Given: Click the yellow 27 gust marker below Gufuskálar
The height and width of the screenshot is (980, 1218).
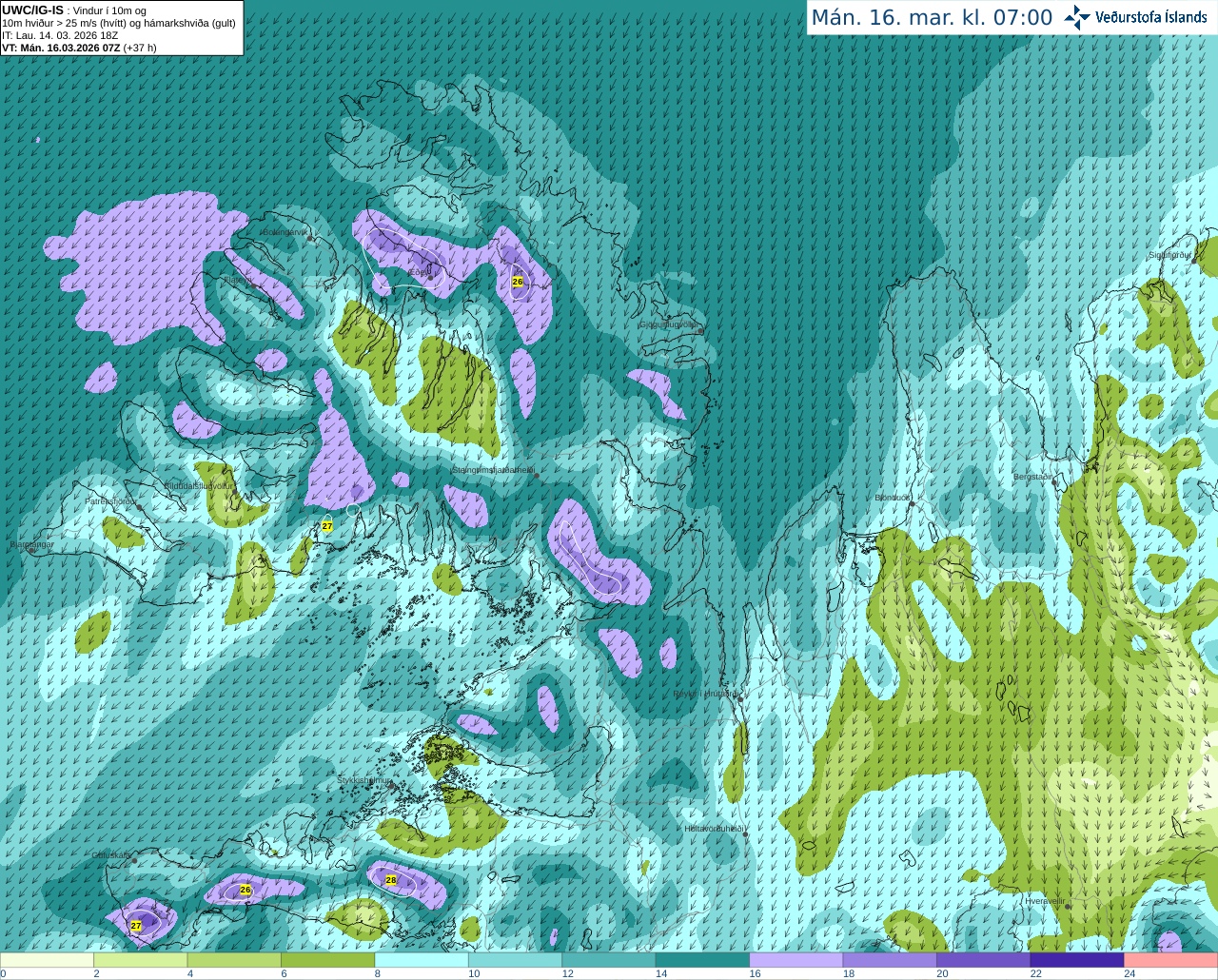Looking at the screenshot, I should [136, 926].
